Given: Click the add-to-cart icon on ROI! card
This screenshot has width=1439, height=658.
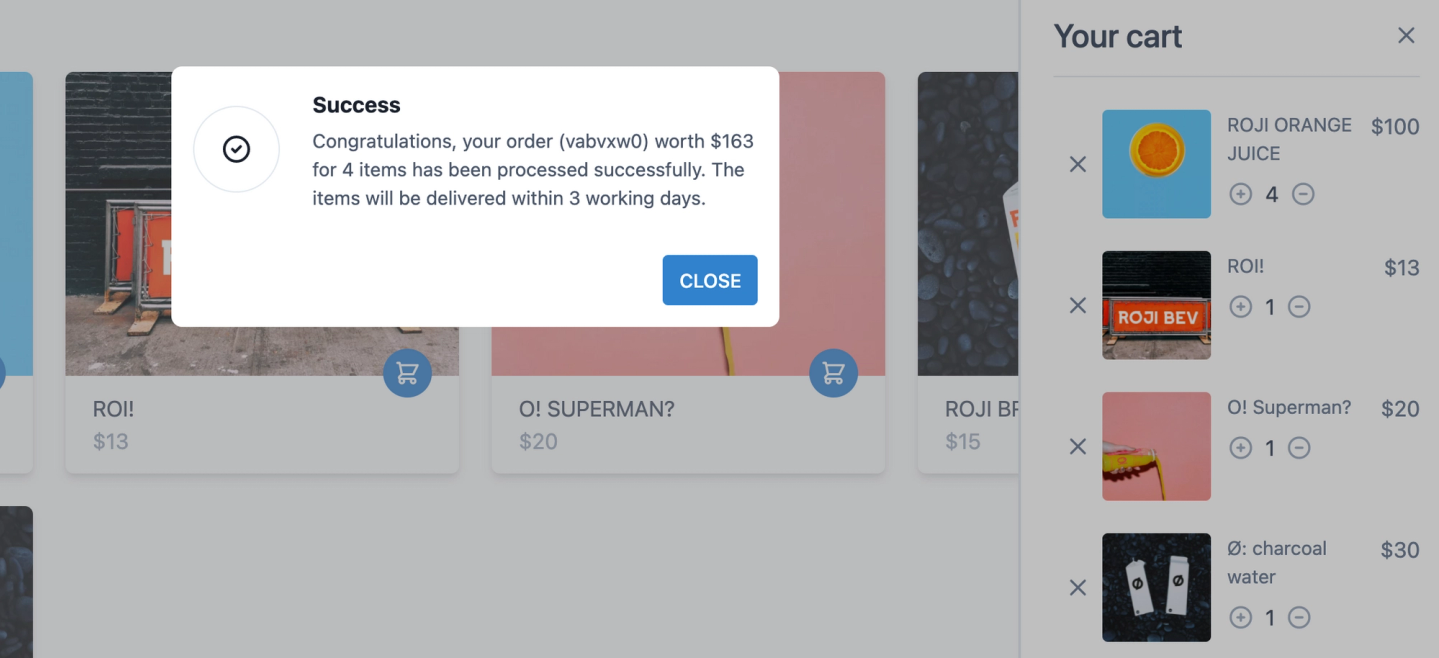Looking at the screenshot, I should point(406,372).
